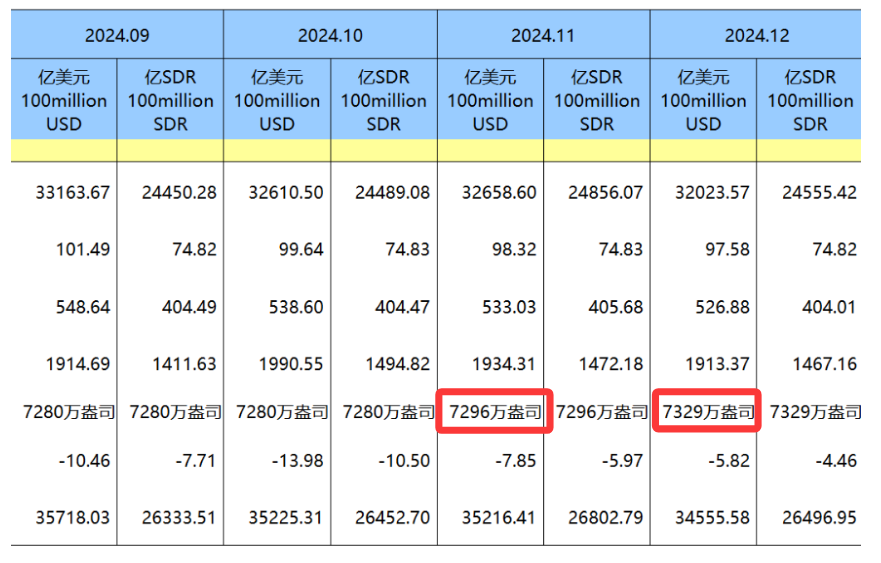Select the 100million SDR header under 2024.12
881x563 pixels.
pos(809,100)
